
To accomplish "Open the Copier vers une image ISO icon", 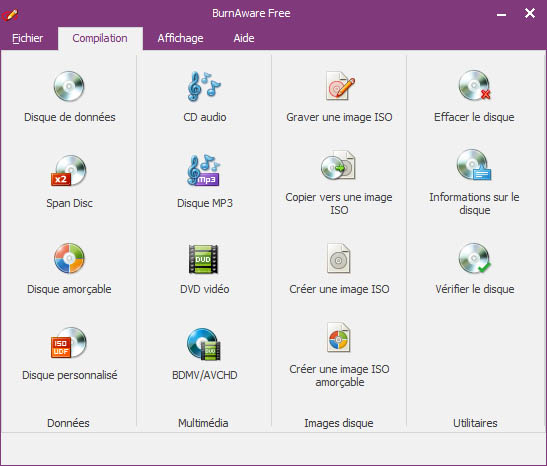I will point(338,165).
